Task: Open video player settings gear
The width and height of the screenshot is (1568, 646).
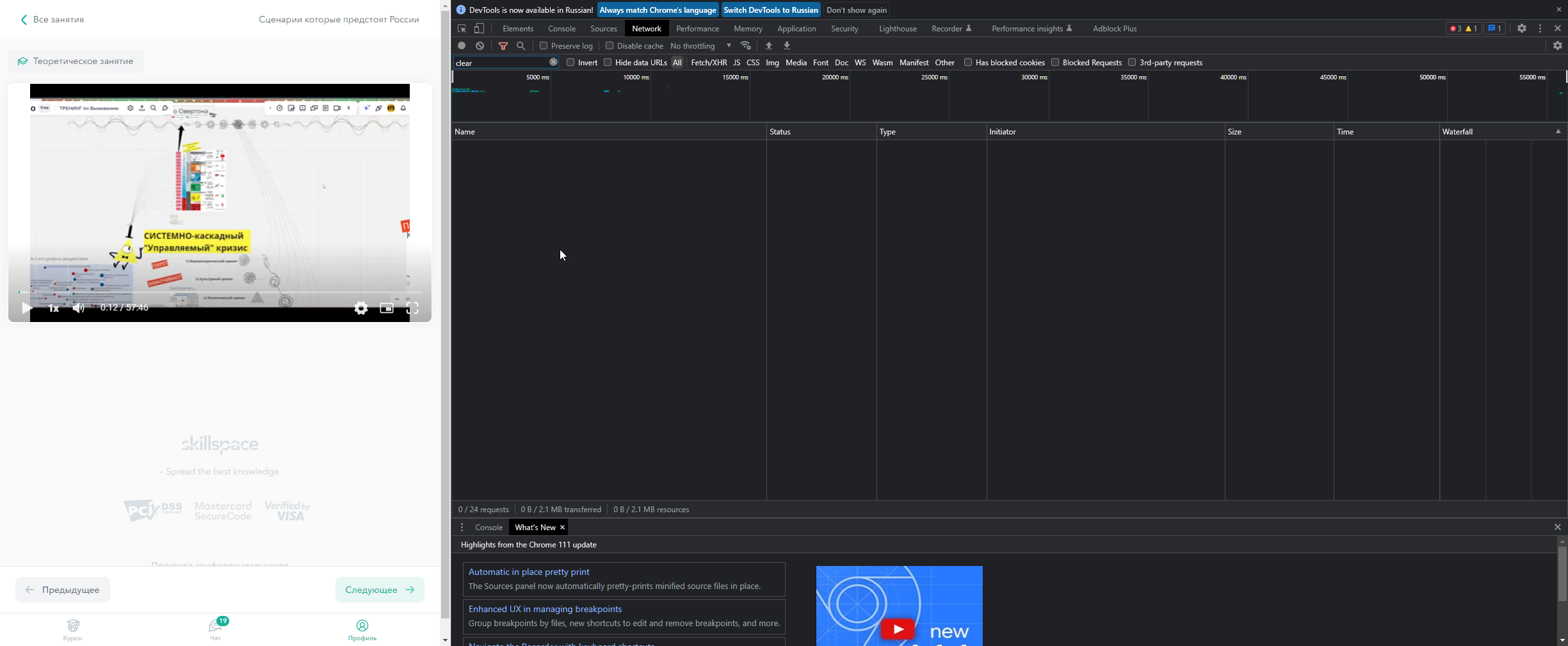Action: pyautogui.click(x=361, y=309)
